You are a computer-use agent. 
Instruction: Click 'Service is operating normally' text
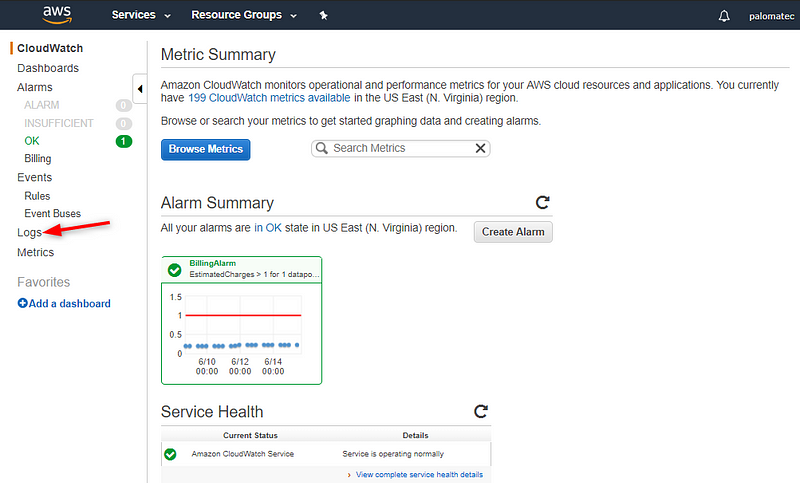pos(393,454)
